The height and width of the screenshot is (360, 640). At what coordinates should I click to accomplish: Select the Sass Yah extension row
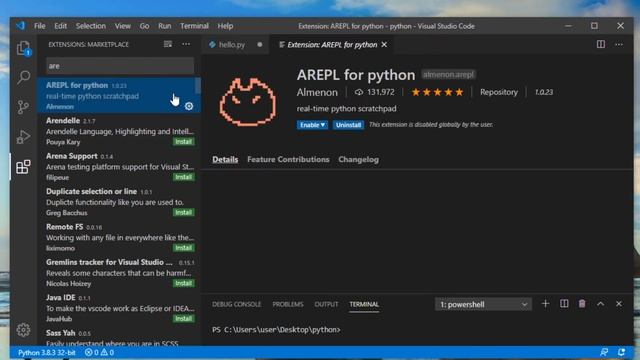click(x=119, y=338)
